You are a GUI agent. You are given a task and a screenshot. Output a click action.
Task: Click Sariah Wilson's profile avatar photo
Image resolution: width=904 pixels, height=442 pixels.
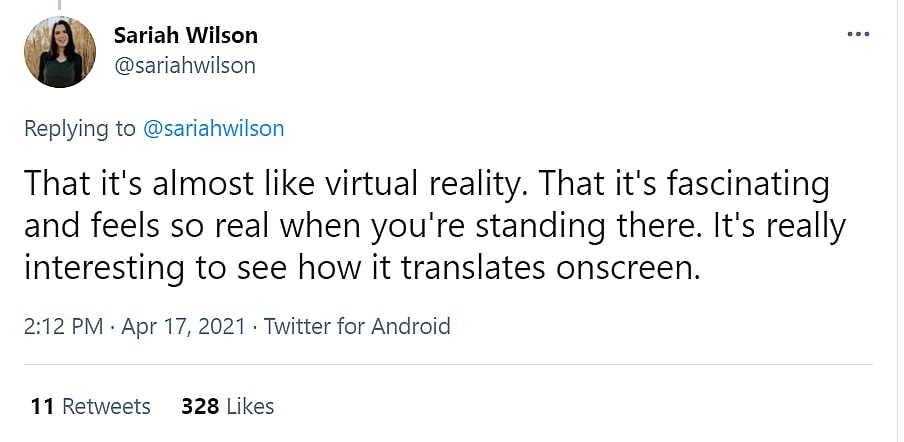[x=60, y=51]
